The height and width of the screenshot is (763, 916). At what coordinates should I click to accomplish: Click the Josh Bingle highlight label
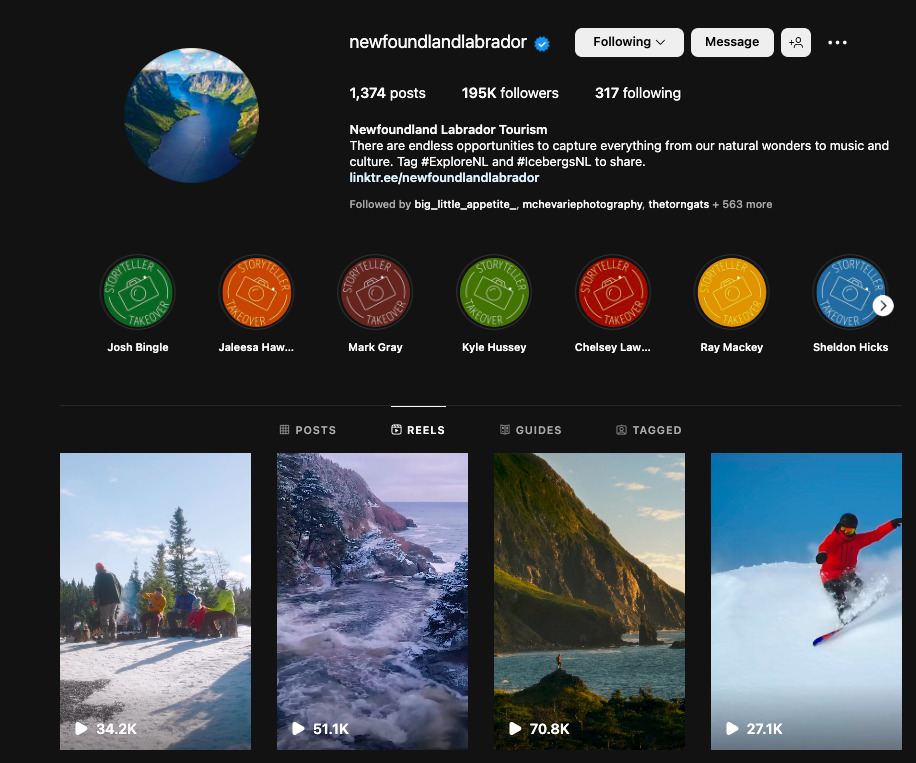tap(137, 347)
